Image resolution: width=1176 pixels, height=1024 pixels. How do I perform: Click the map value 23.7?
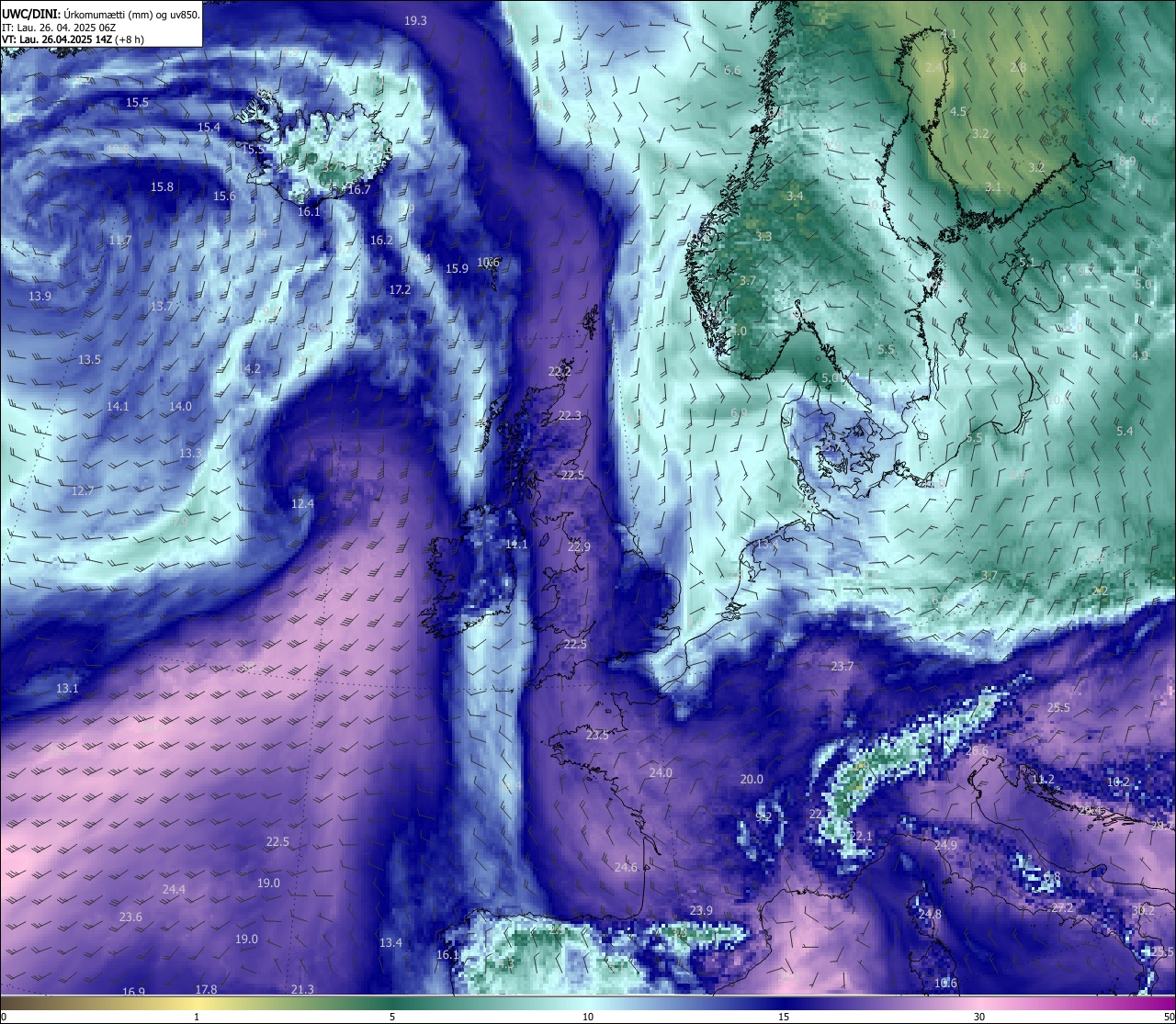coord(842,666)
